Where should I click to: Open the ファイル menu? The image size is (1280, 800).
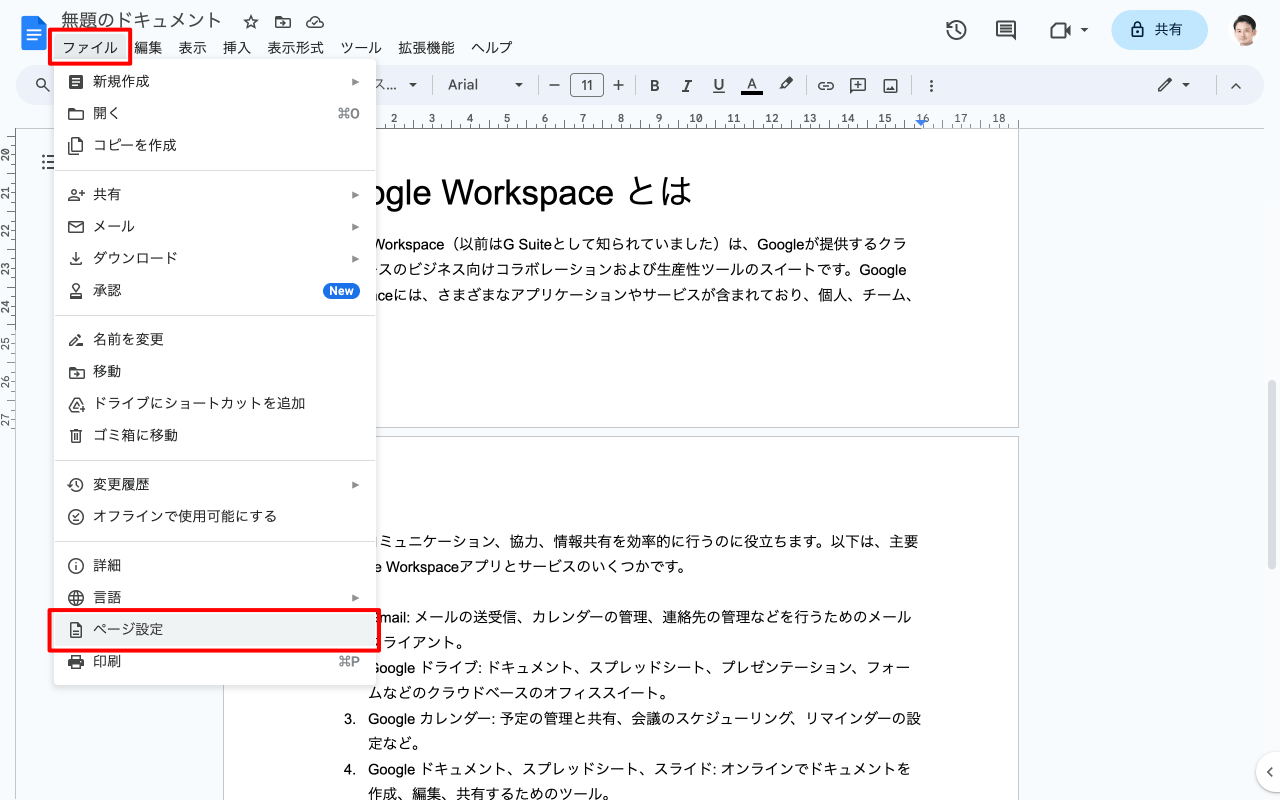(89, 47)
